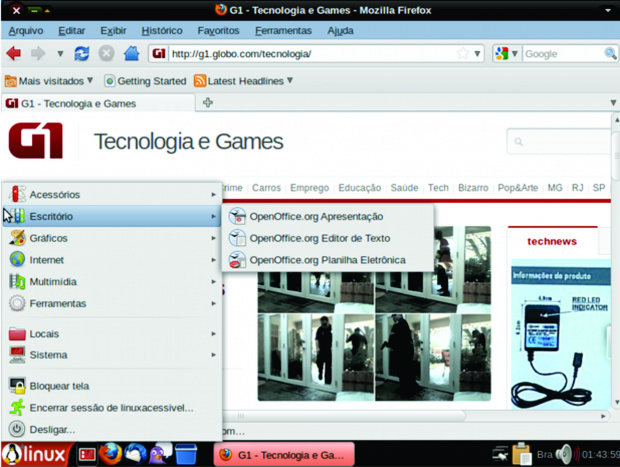Open a new tab with the plus icon
This screenshot has width=620, height=467.
[208, 103]
